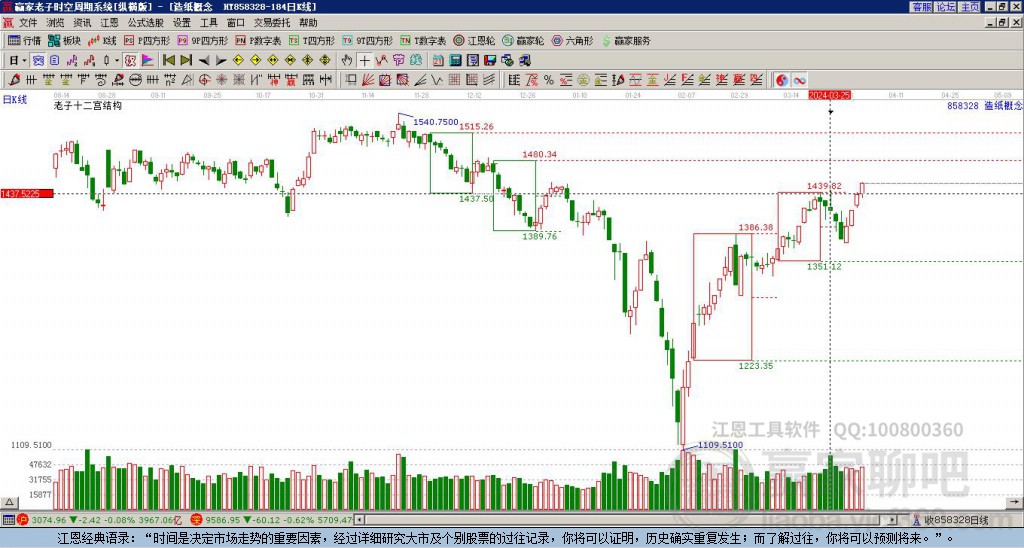Open the calendar icon
Screen dimensions: 1024x548
point(438,61)
